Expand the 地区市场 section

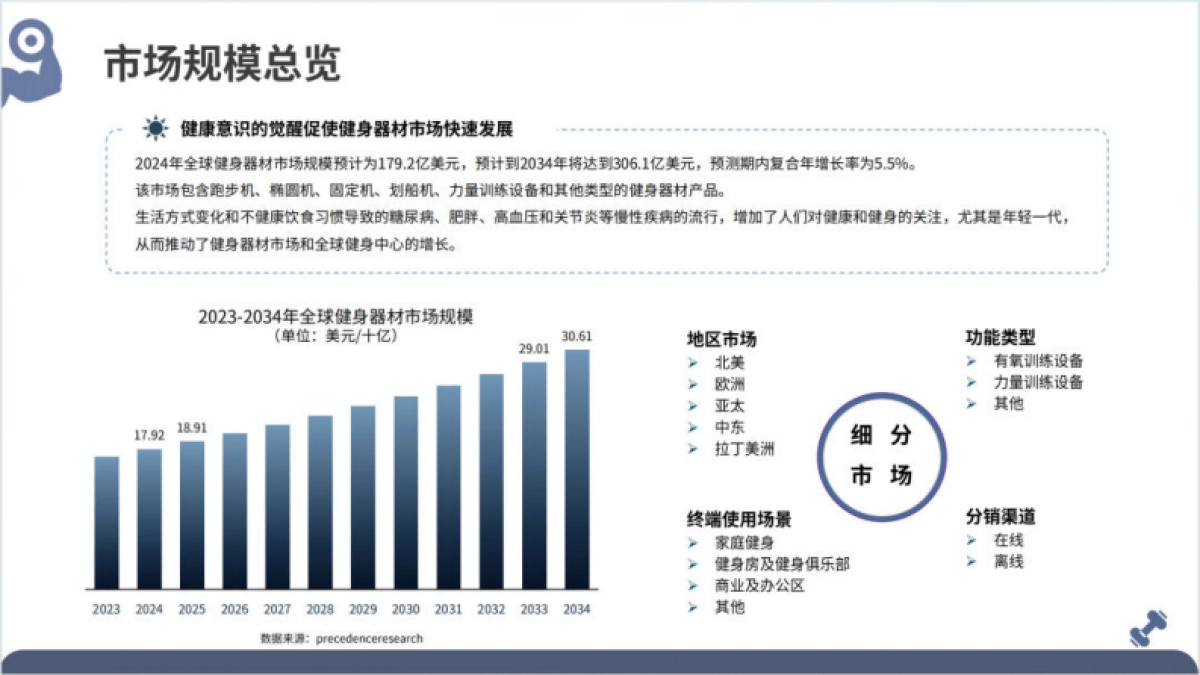721,338
